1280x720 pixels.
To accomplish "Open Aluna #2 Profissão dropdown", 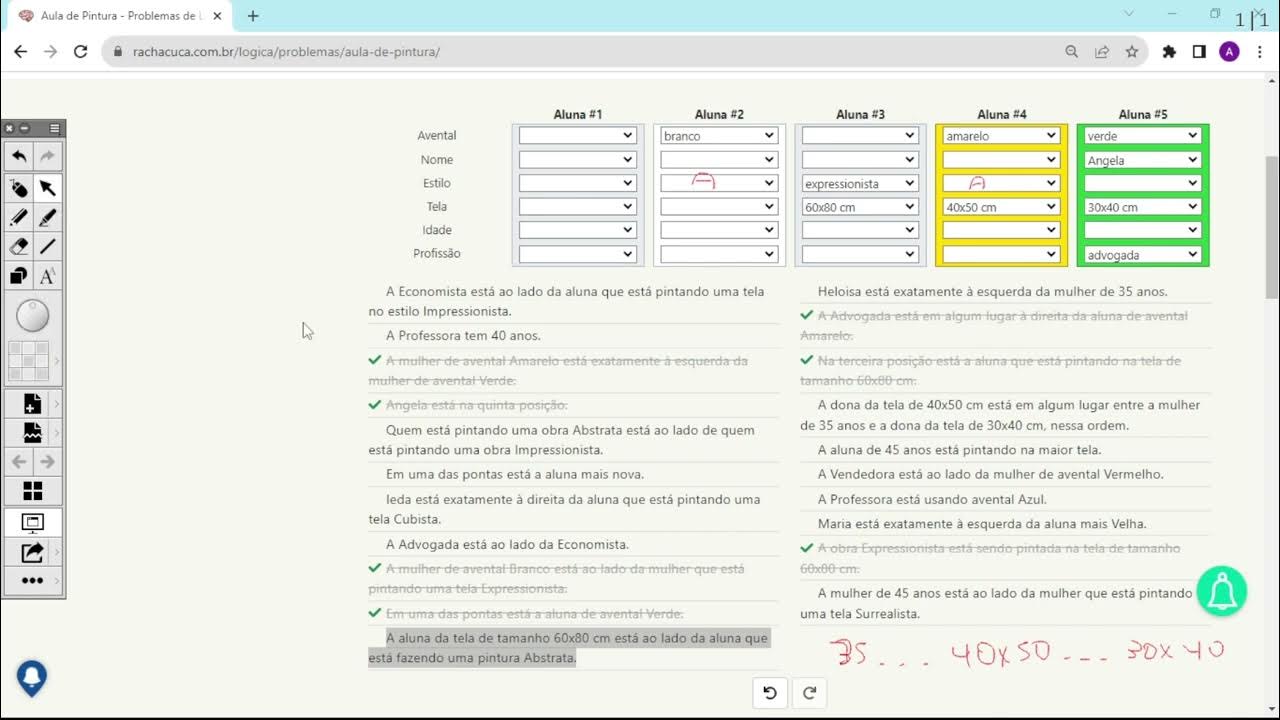I will pos(719,255).
